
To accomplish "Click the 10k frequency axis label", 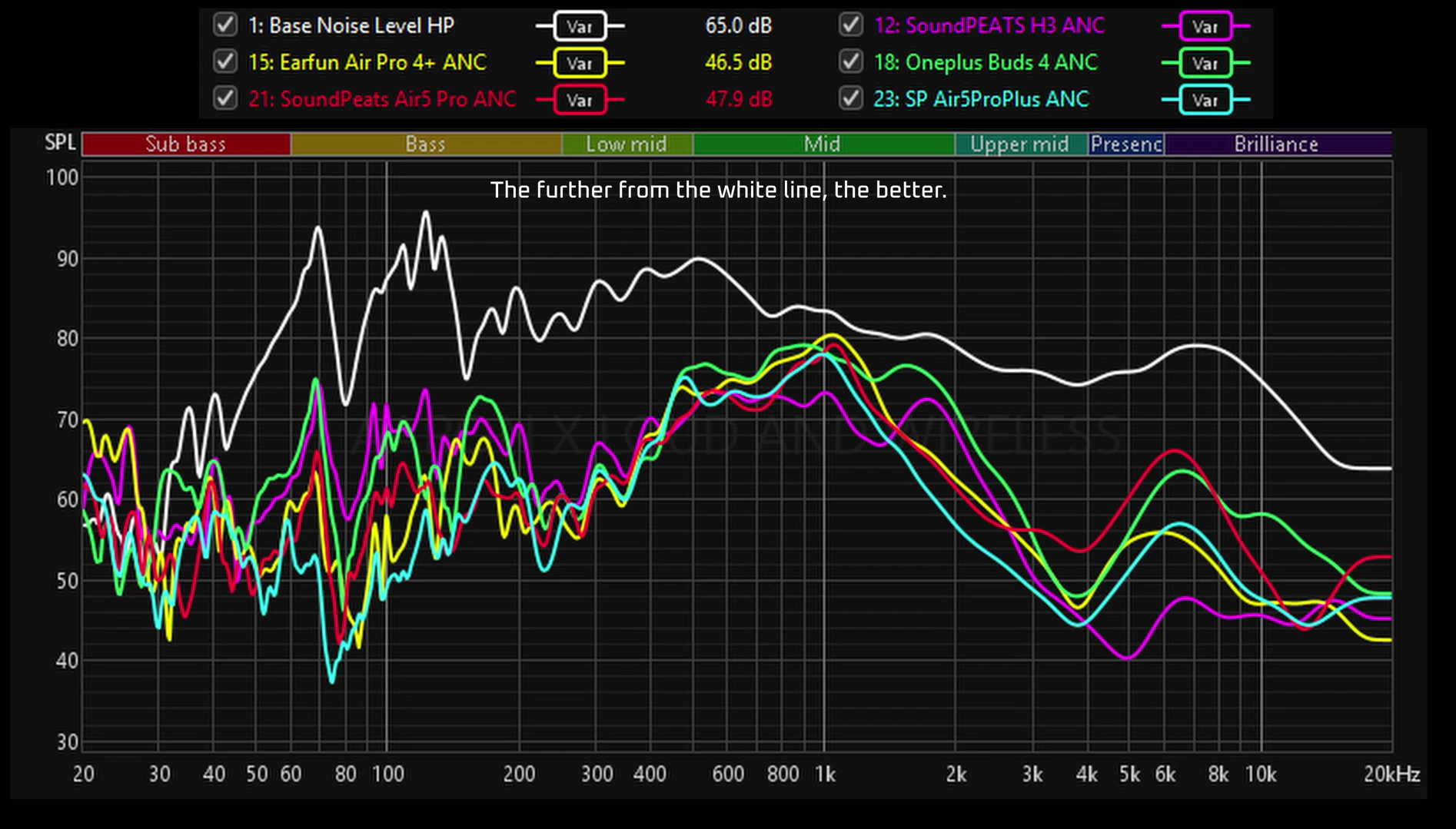I will click(1261, 774).
